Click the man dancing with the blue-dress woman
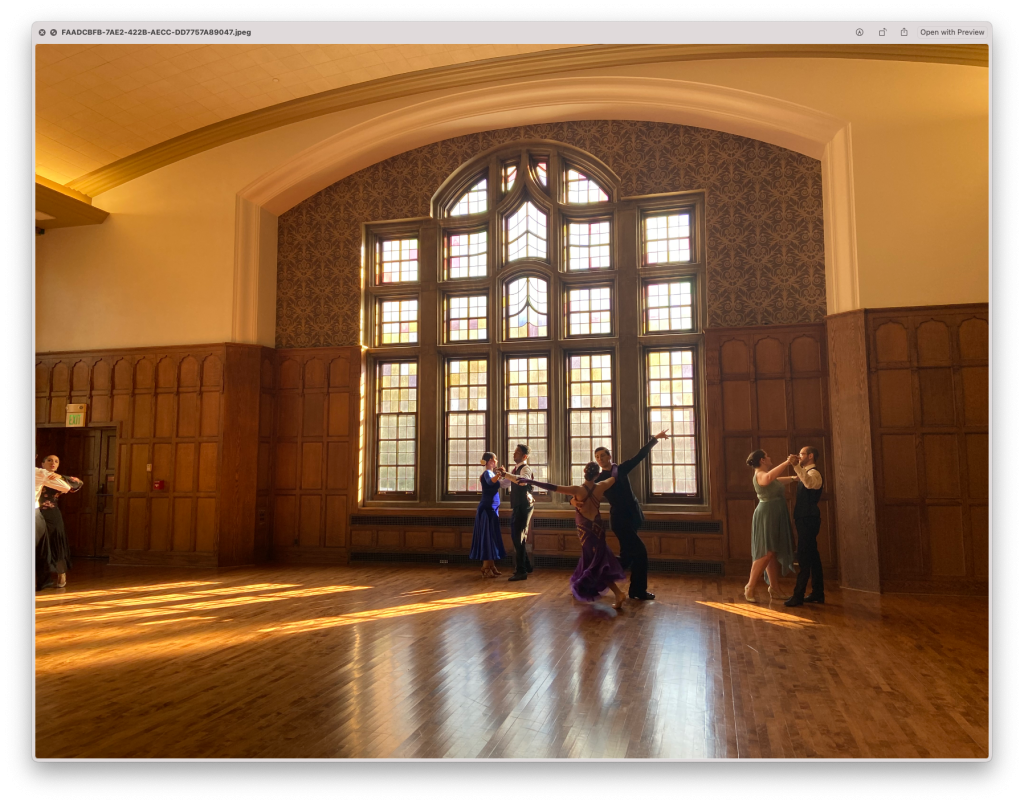Viewport: 1024px width, 804px height. [x=521, y=510]
